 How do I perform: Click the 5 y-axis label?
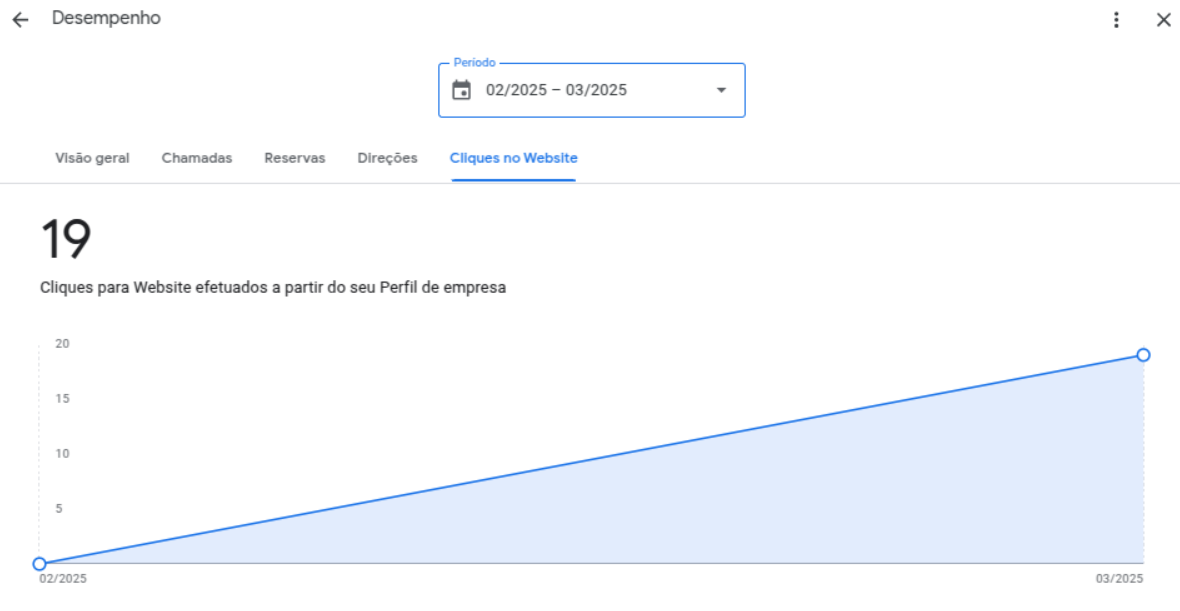coord(59,509)
